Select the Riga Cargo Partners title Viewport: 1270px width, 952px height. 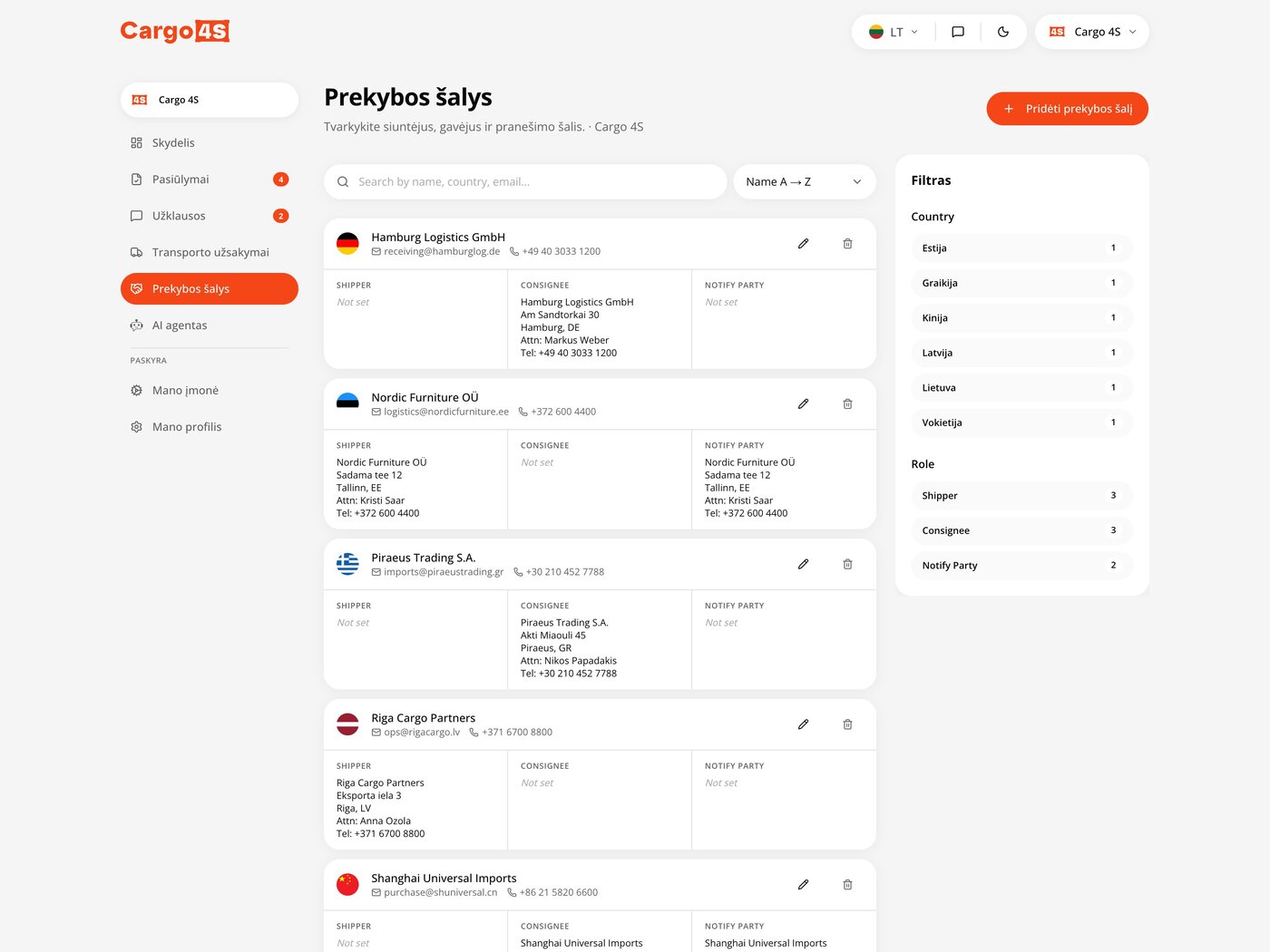tap(423, 718)
